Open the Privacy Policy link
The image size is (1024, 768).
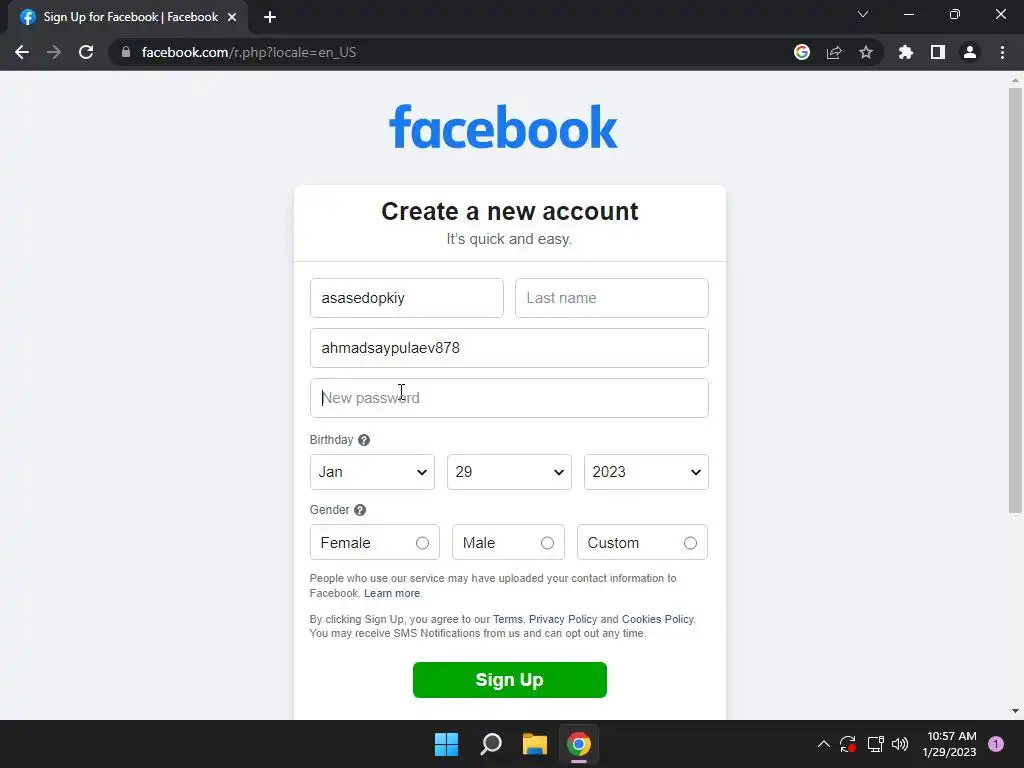pos(563,619)
